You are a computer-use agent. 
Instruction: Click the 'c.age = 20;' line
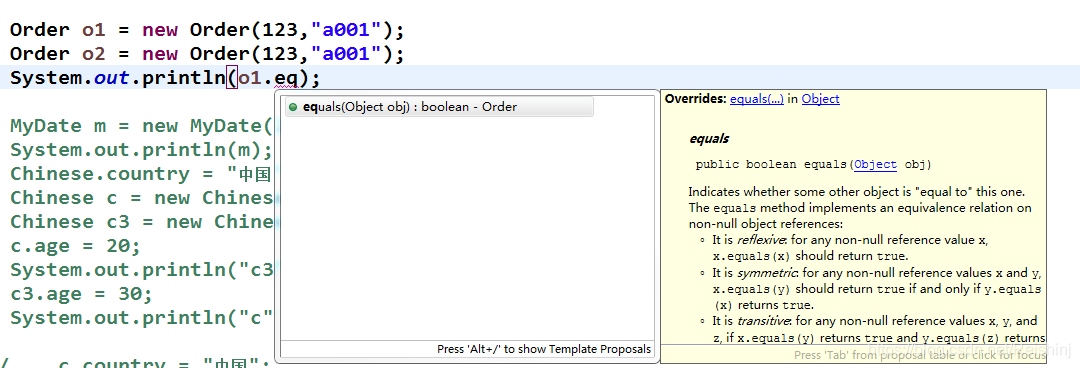(76, 246)
